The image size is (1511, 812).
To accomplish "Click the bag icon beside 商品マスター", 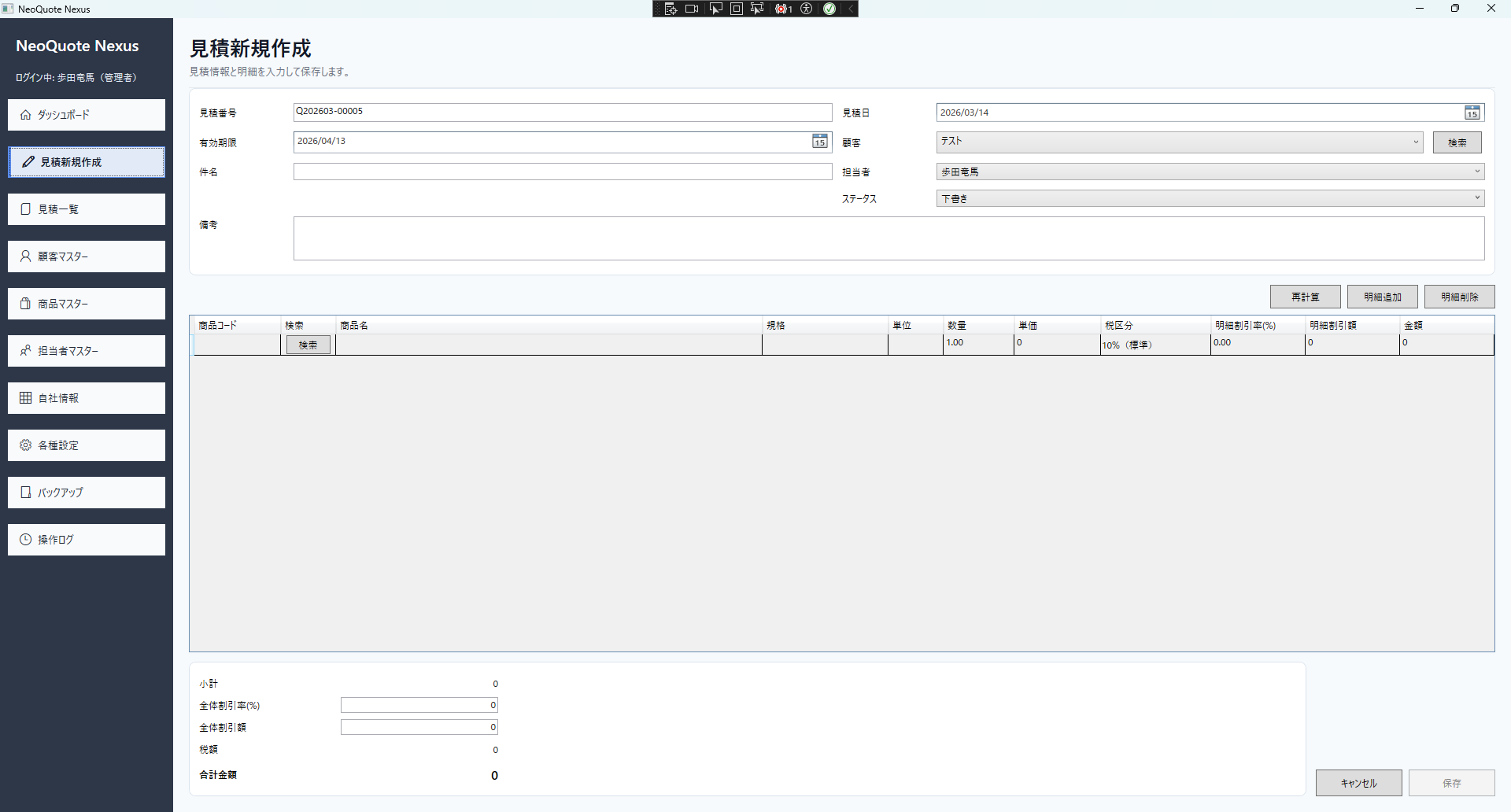I will [x=26, y=303].
